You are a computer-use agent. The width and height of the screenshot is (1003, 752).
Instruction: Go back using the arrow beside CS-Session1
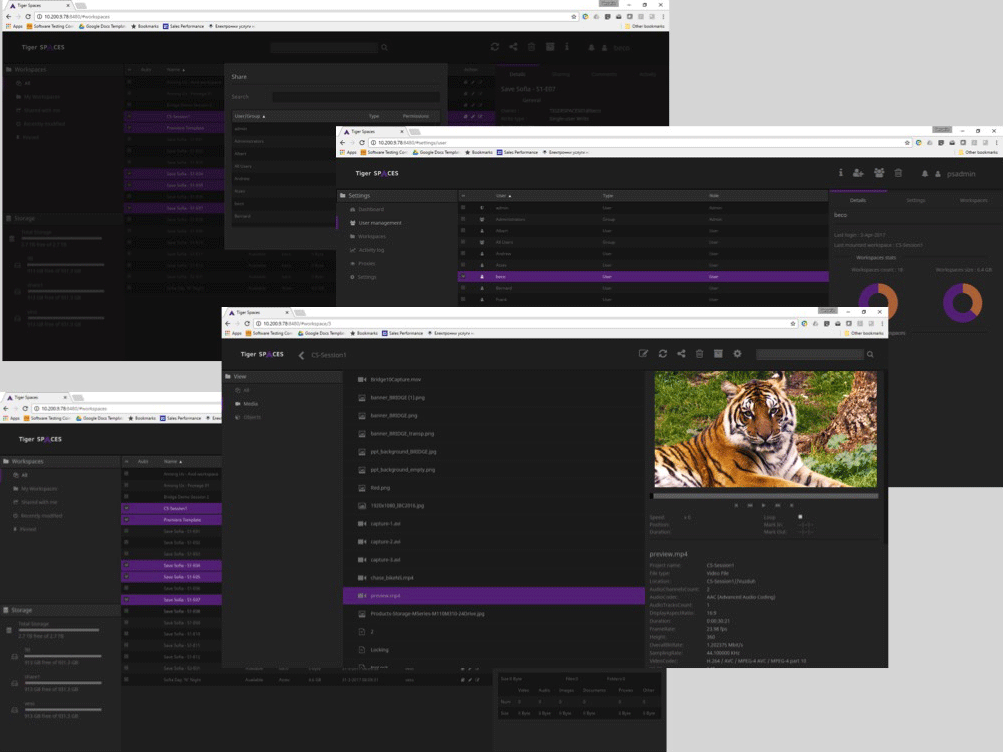click(x=301, y=355)
